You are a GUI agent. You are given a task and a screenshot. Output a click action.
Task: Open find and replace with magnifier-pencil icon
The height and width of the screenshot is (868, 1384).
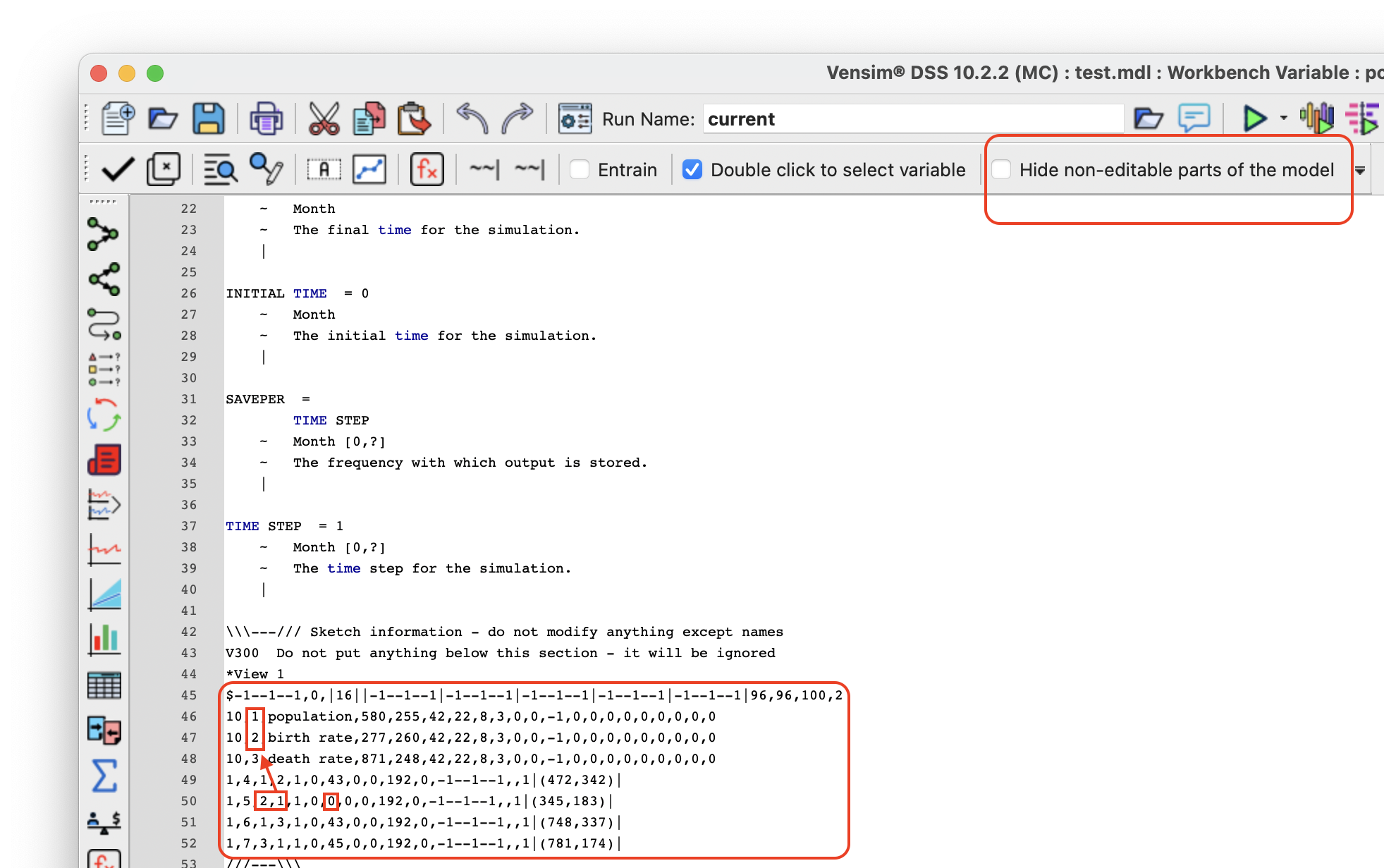click(x=266, y=169)
